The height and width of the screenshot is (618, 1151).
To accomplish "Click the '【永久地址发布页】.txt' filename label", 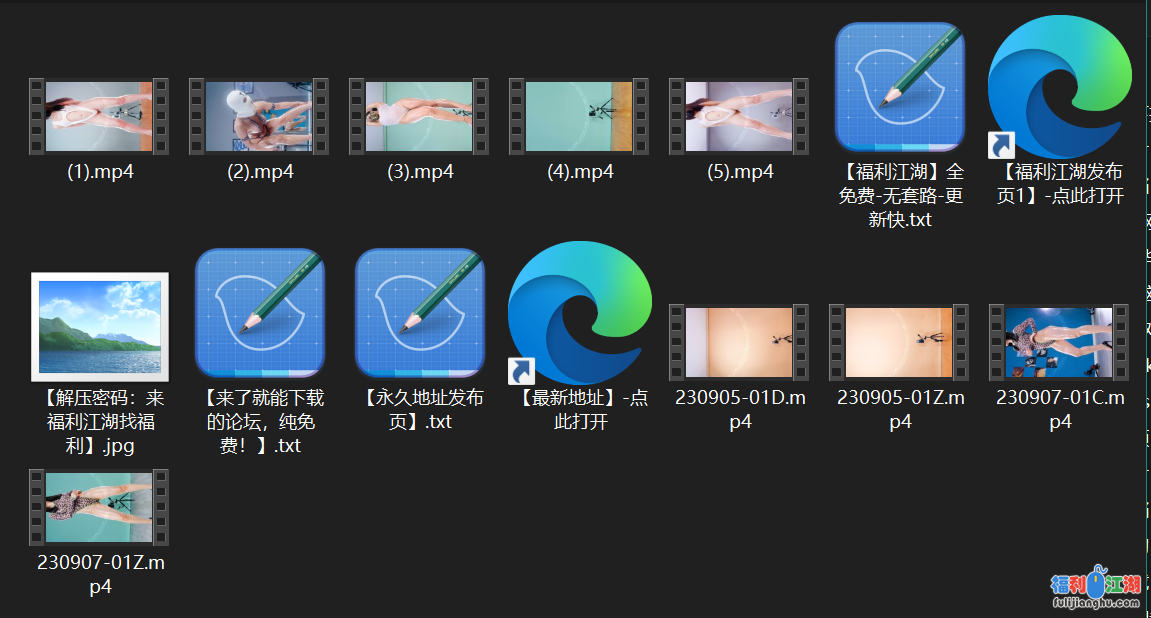I will [420, 409].
